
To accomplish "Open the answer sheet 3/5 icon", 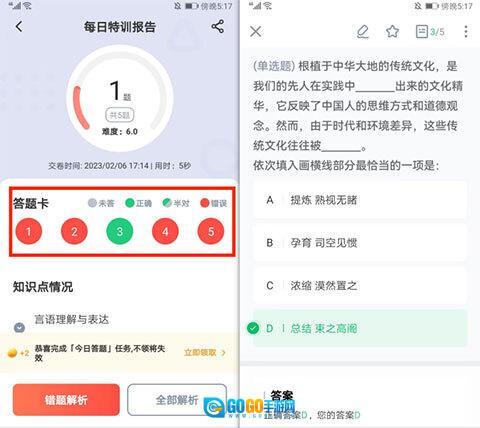I will point(430,32).
